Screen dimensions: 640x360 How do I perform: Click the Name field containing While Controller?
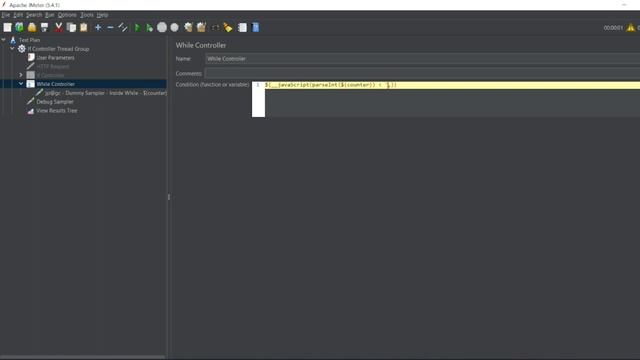422,59
